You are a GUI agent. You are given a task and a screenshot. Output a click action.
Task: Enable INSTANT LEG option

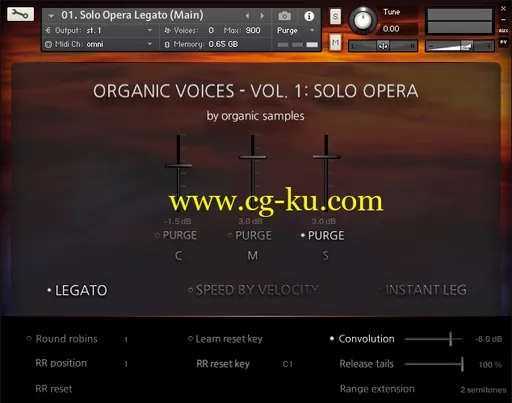click(x=422, y=290)
